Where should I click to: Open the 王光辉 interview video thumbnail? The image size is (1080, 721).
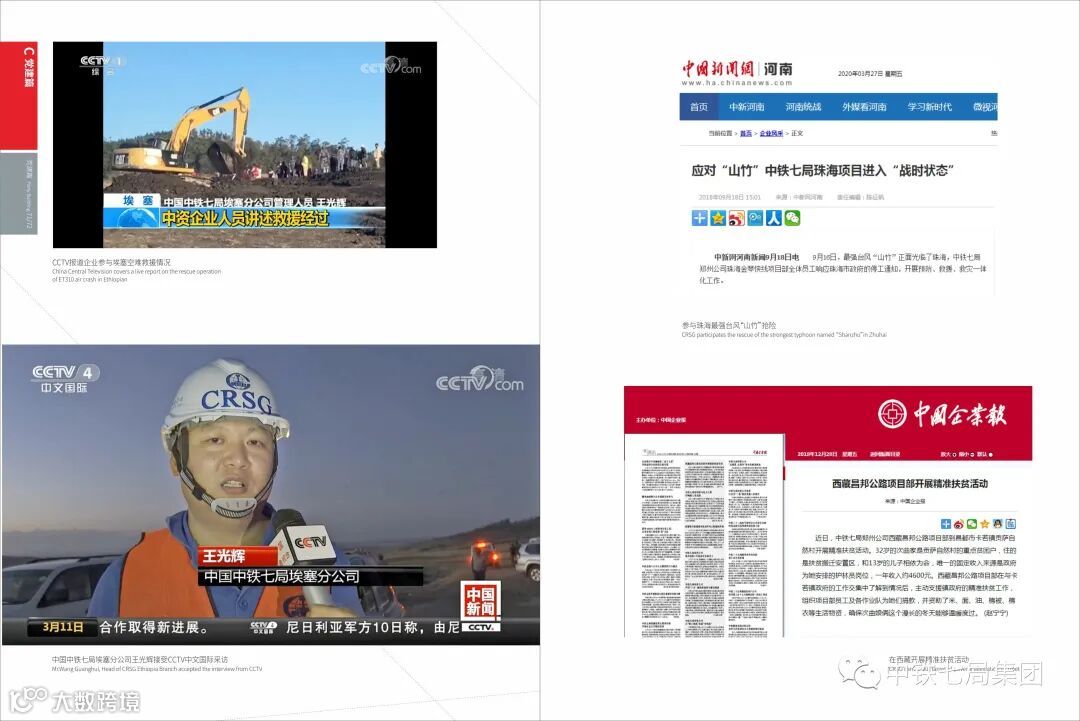[271, 494]
